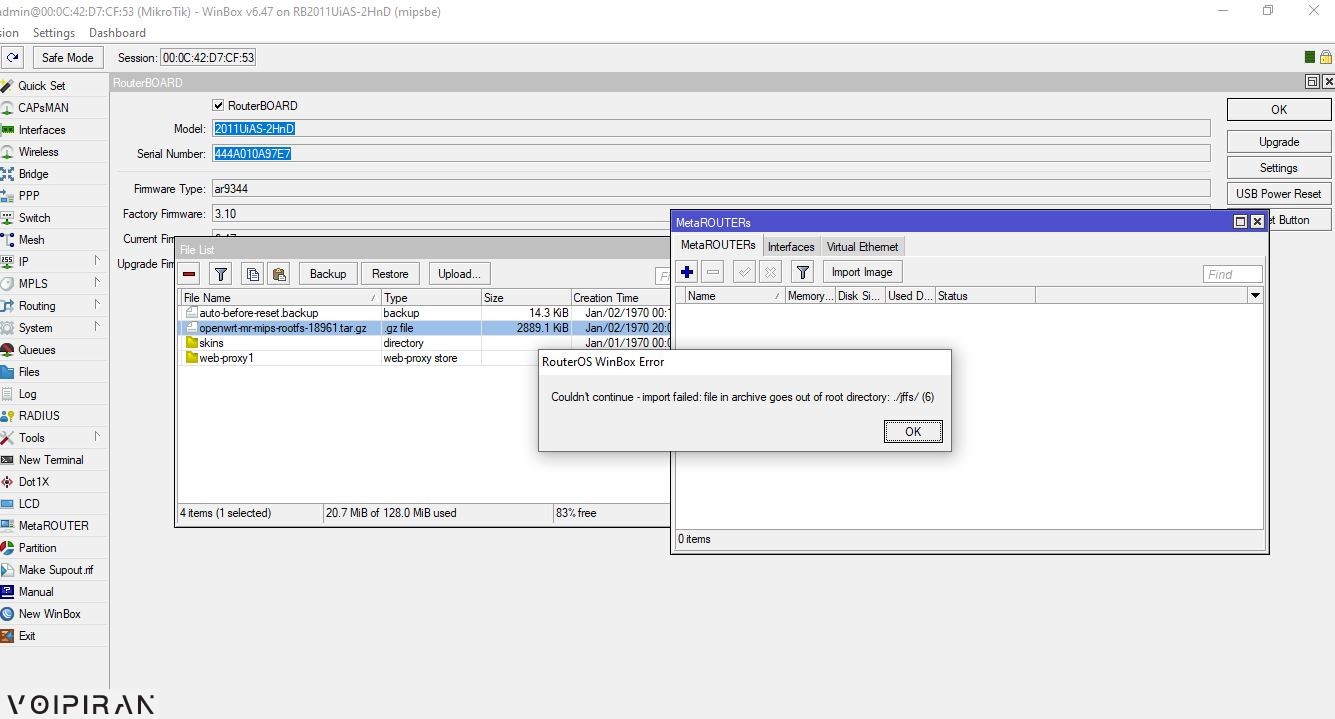Viewport: 1335px width, 719px height.
Task: Open Manual from the sidebar
Action: pos(36,592)
